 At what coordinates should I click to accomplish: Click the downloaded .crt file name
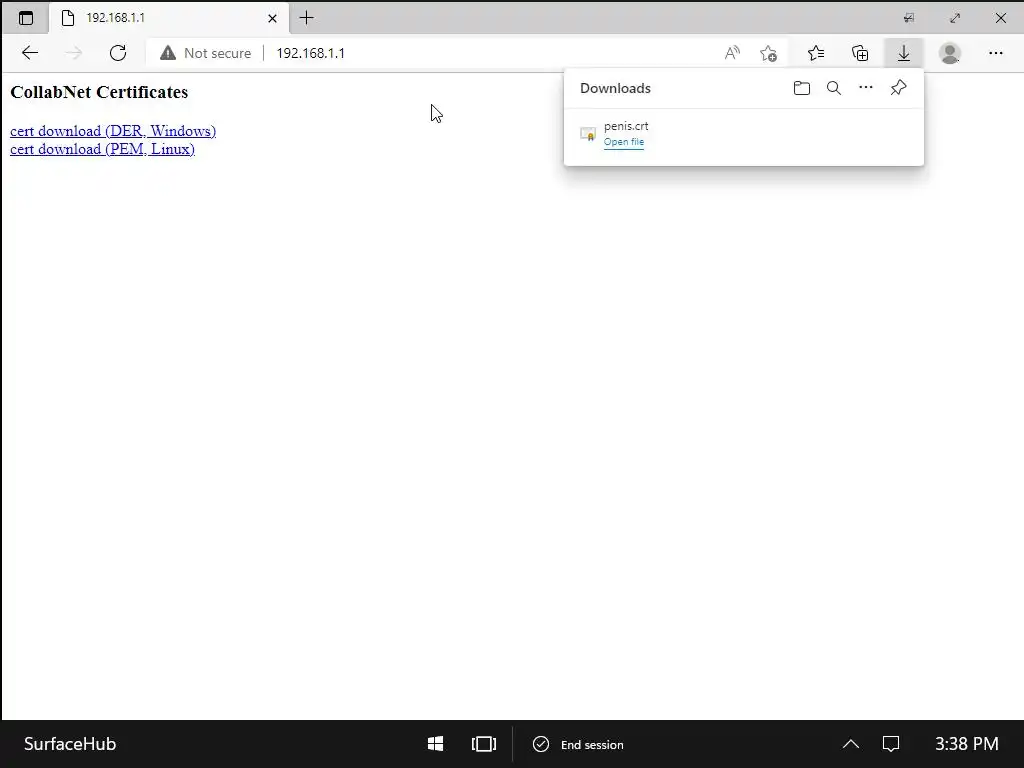(626, 126)
